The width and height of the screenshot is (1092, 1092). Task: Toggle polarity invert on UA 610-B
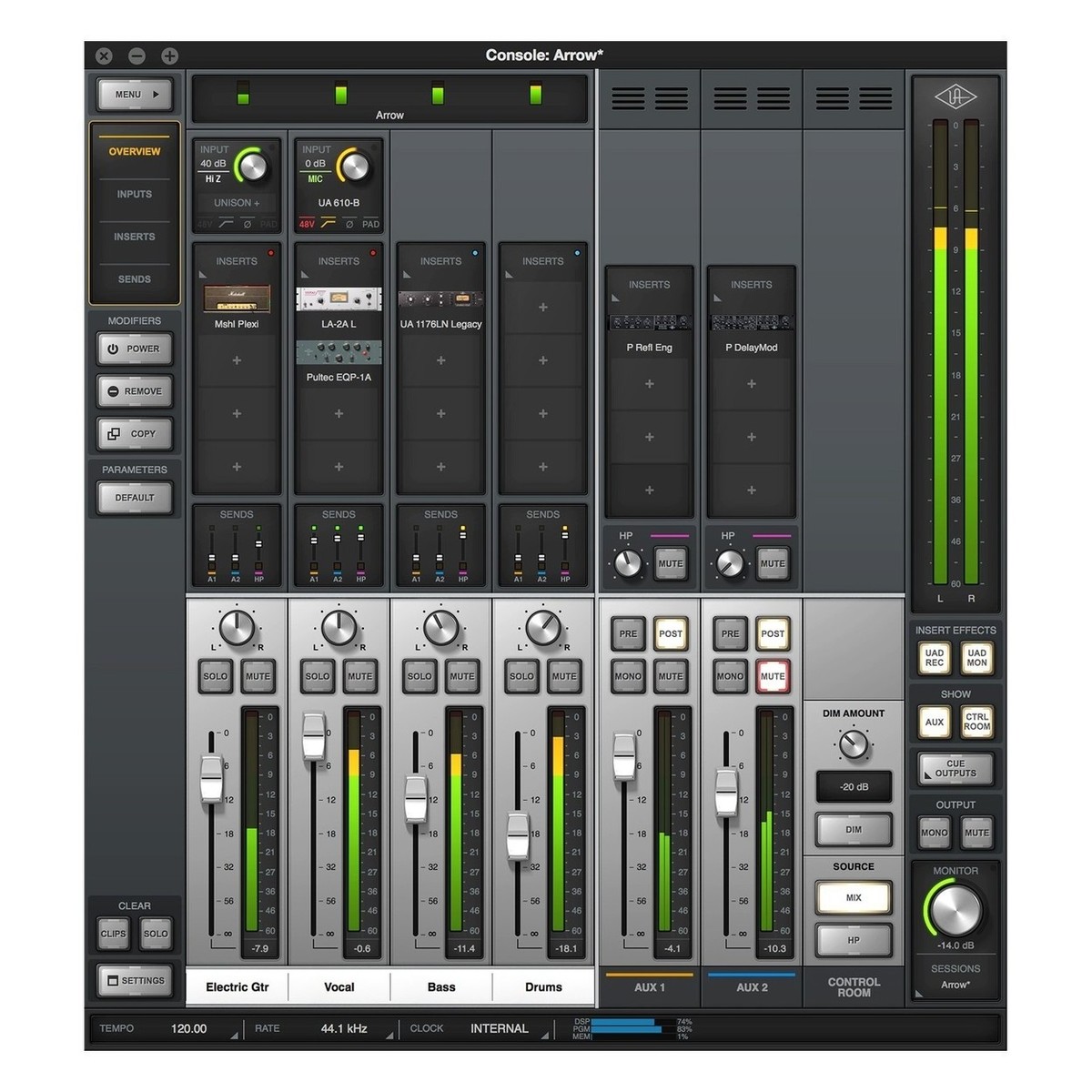point(349,224)
